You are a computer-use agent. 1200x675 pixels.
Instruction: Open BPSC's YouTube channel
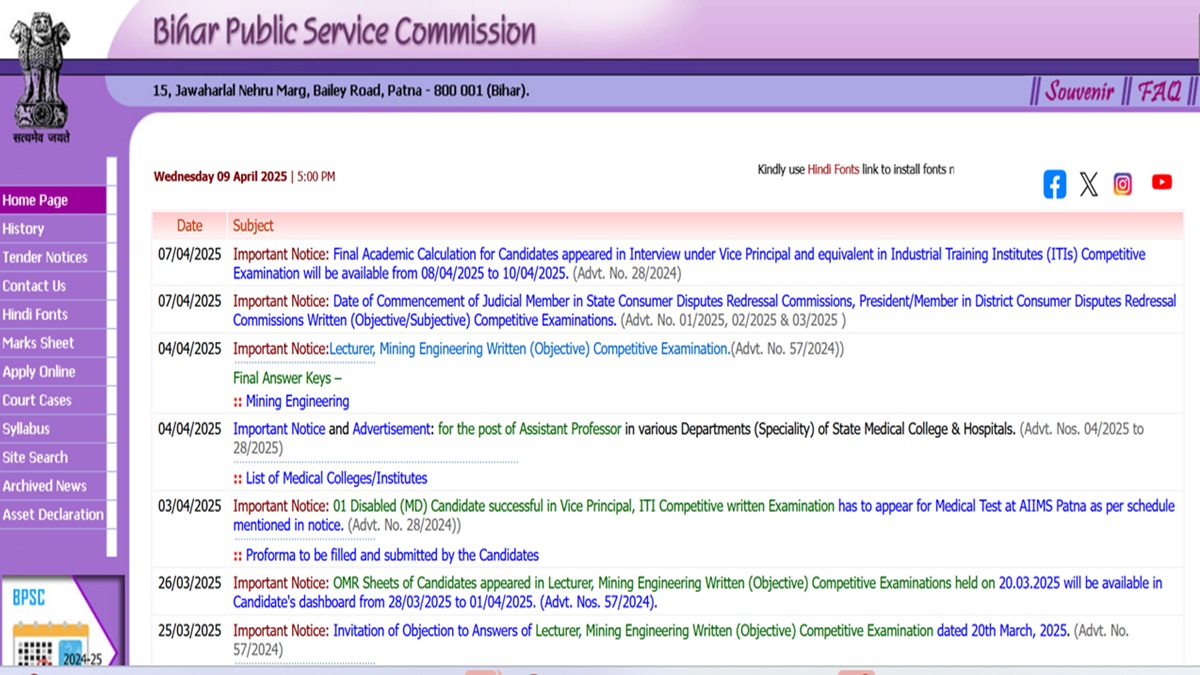[1160, 182]
